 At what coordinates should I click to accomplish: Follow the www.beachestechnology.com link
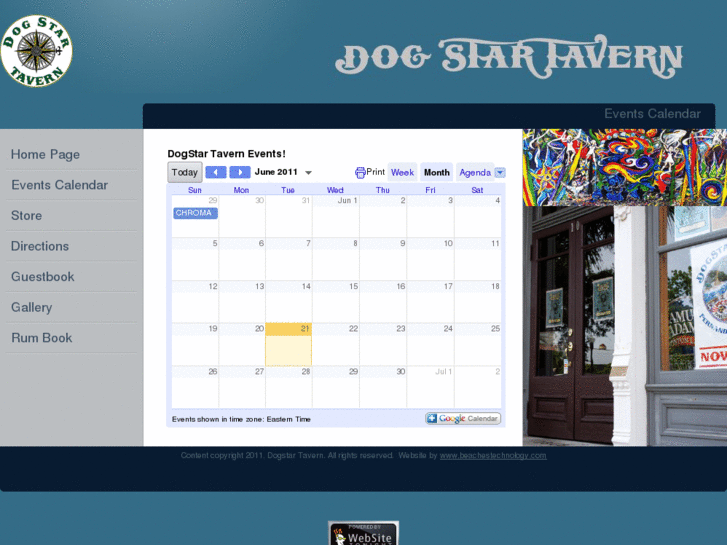(493, 455)
